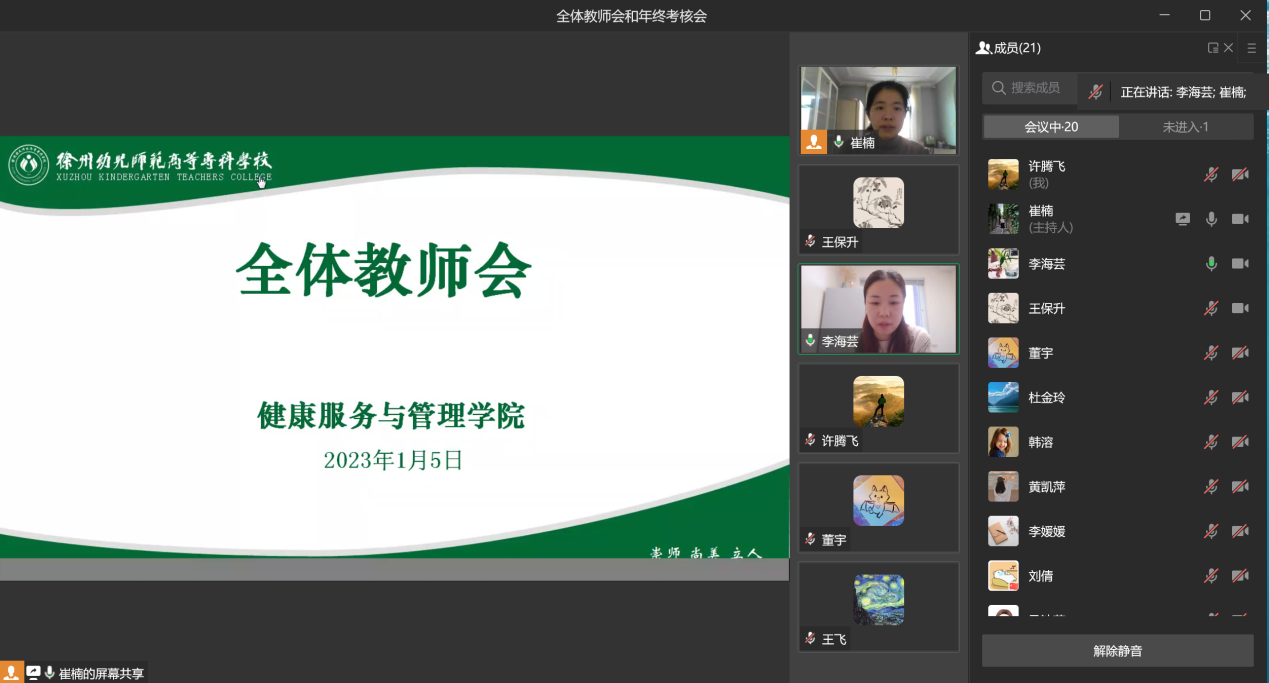Open the hamburger menu beside members panel
The image size is (1269, 683).
(x=1251, y=48)
